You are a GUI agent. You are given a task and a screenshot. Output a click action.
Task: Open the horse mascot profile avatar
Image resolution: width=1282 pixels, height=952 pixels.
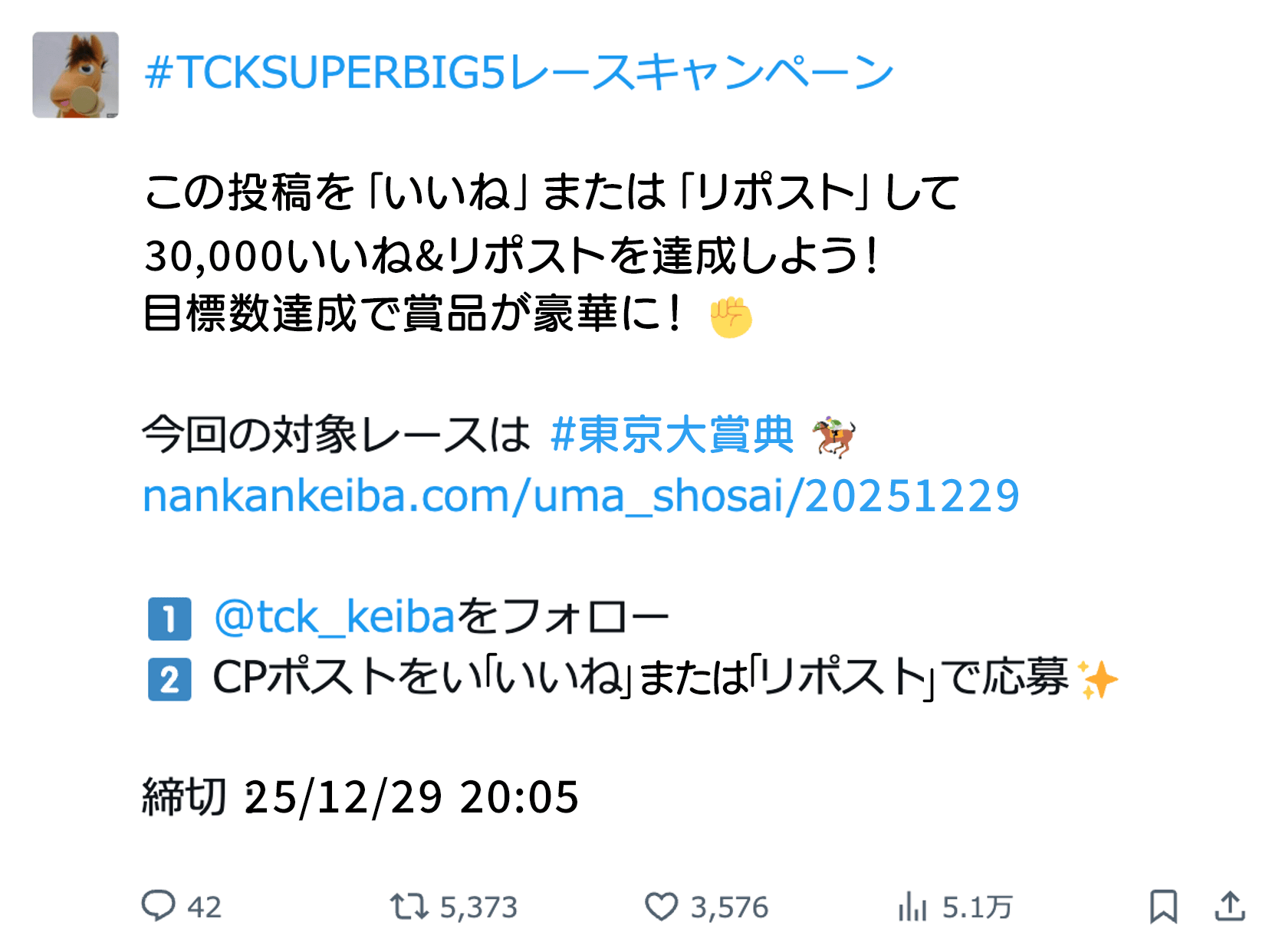tap(75, 74)
